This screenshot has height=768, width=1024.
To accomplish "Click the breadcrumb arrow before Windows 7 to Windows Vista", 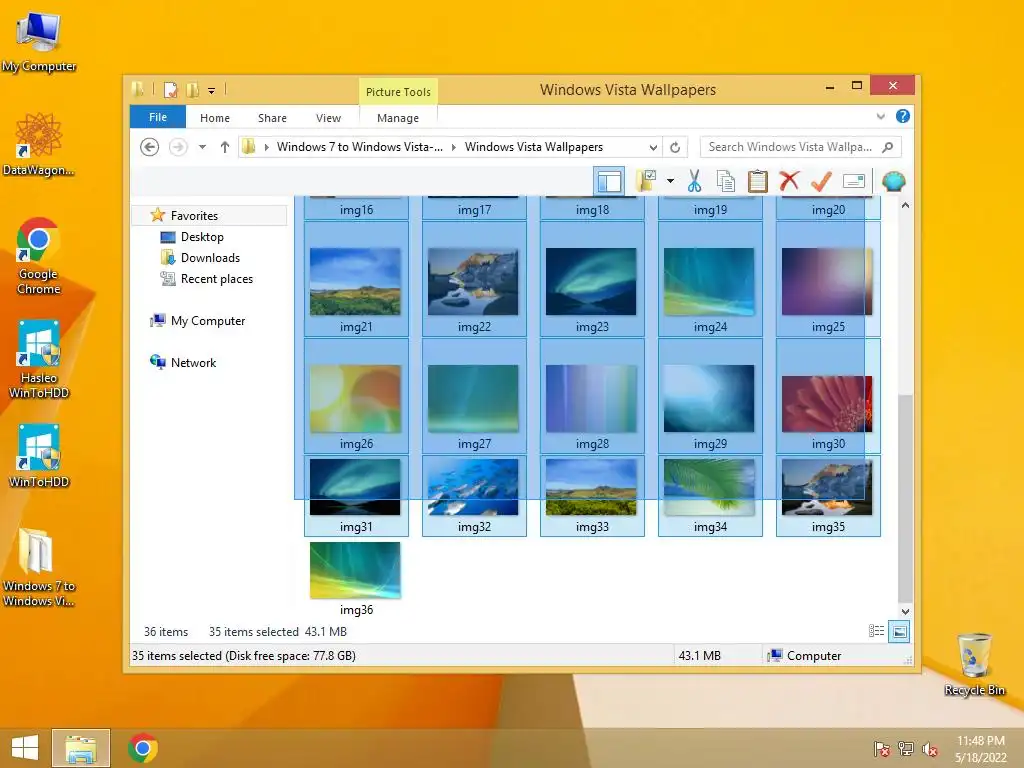I will point(266,147).
